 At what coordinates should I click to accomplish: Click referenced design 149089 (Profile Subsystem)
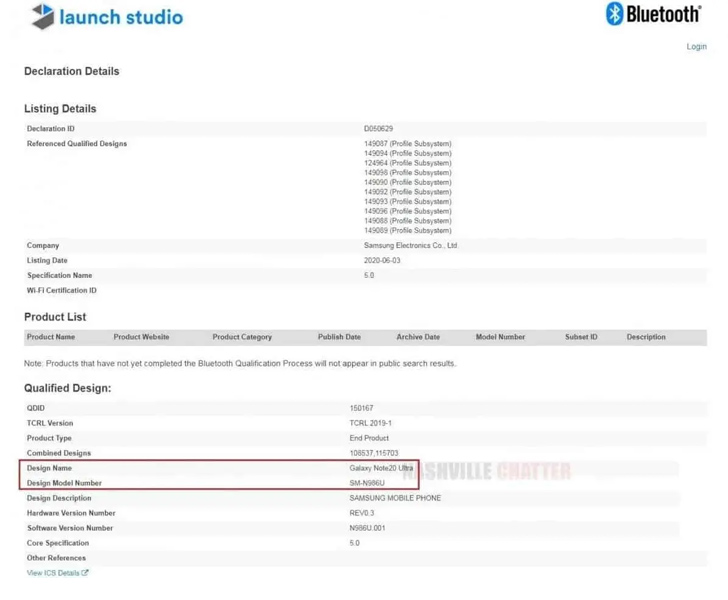tap(407, 231)
